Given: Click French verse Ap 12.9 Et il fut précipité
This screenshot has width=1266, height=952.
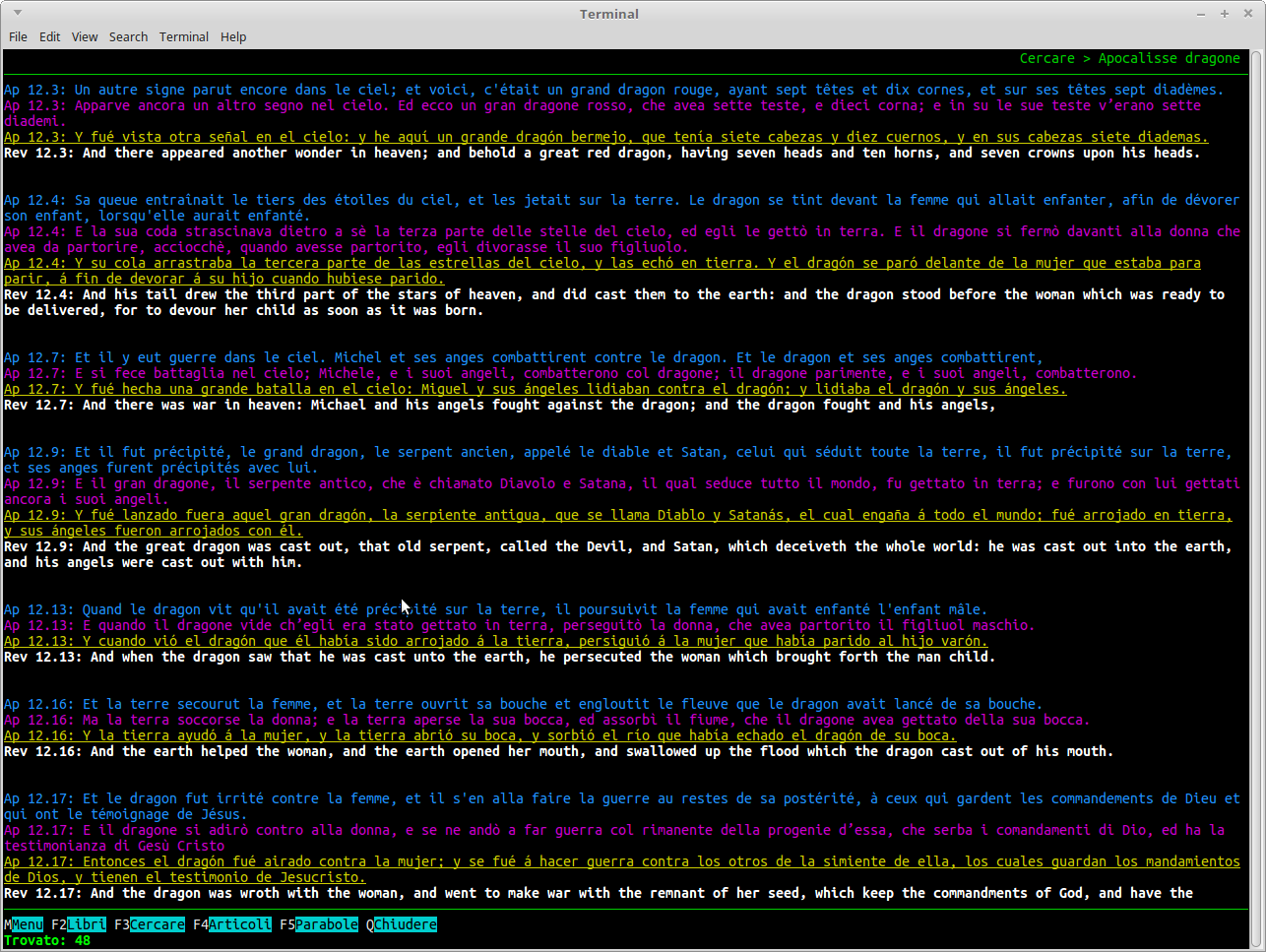Looking at the screenshot, I should click(x=618, y=460).
